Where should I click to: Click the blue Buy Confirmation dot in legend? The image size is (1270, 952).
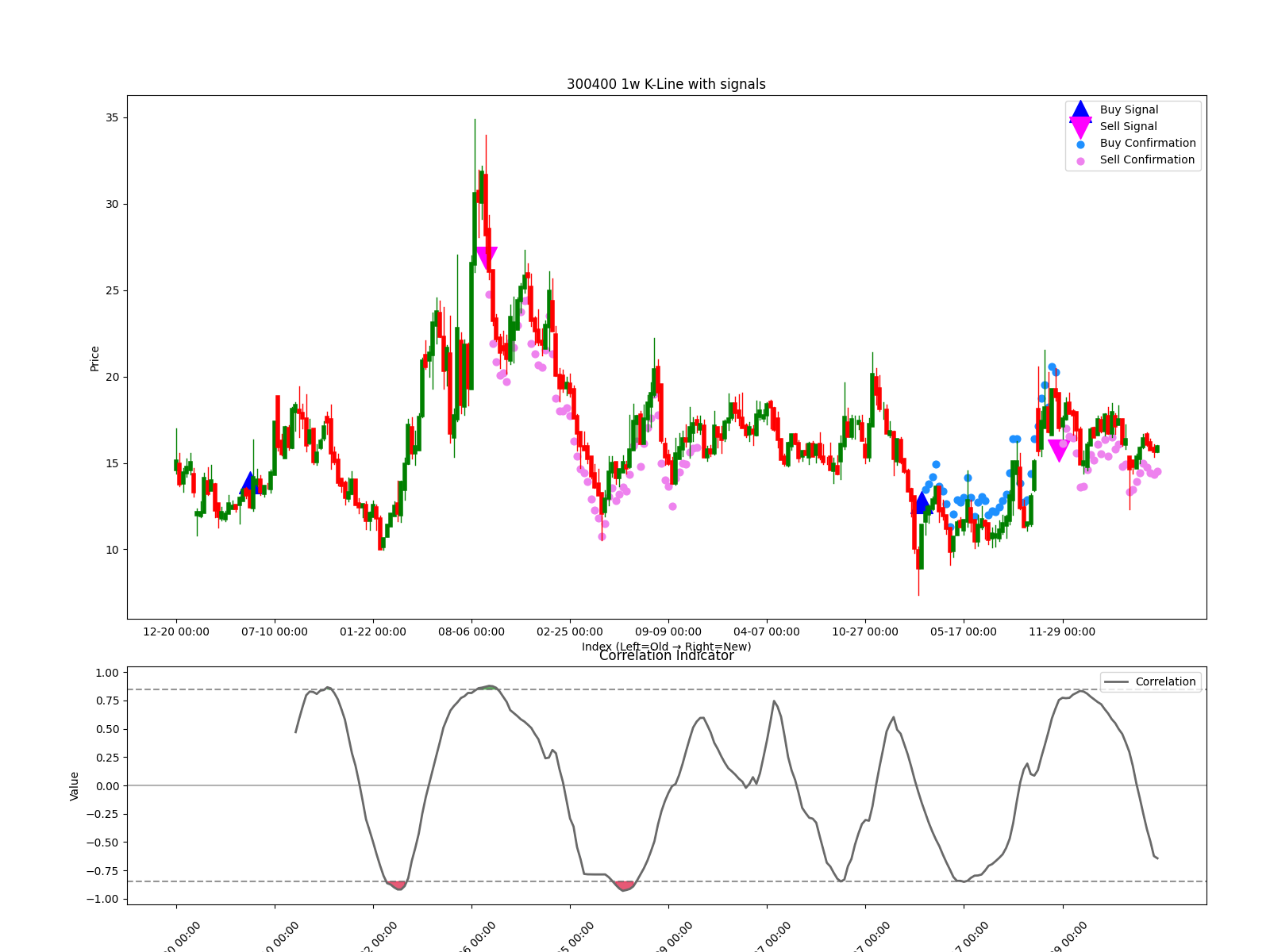coord(1080,144)
